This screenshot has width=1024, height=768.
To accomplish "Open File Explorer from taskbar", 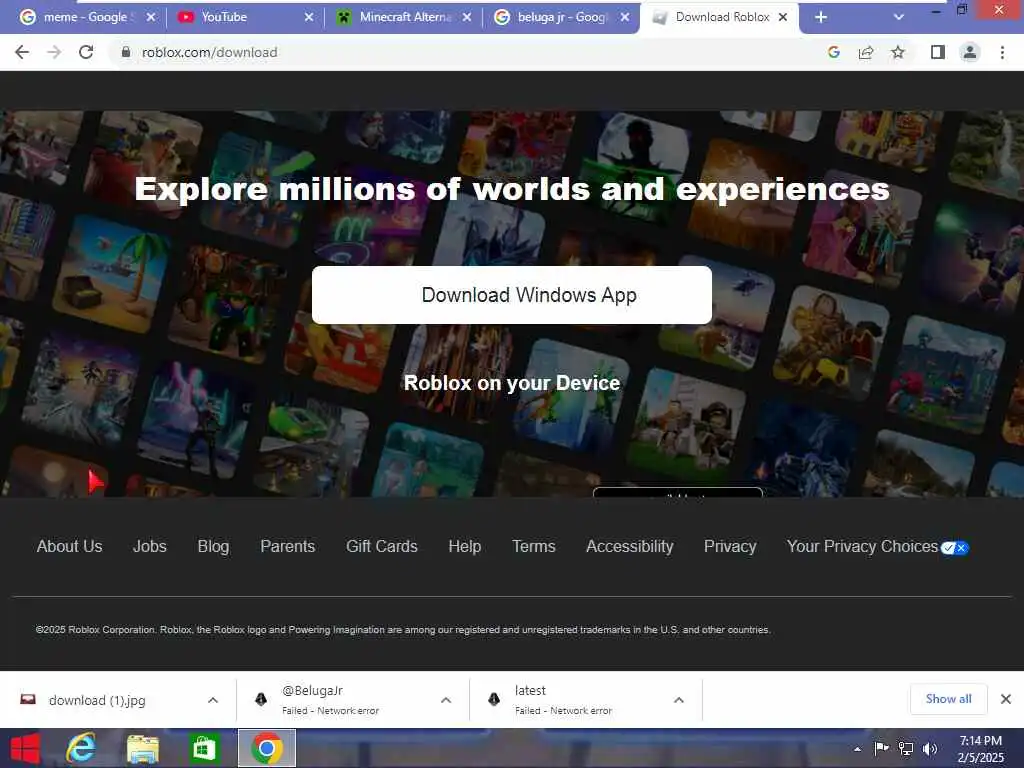I will point(142,748).
